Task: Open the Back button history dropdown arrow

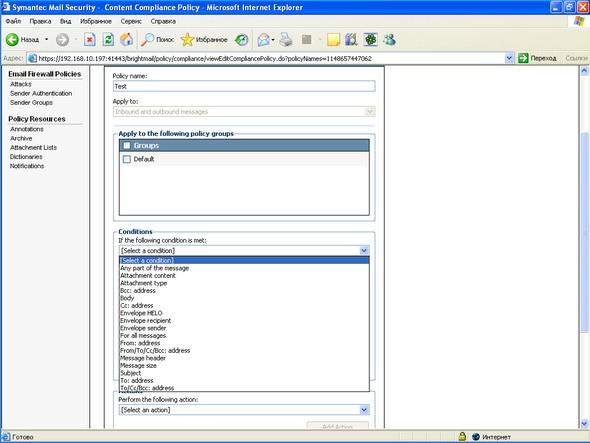Action: [x=47, y=40]
